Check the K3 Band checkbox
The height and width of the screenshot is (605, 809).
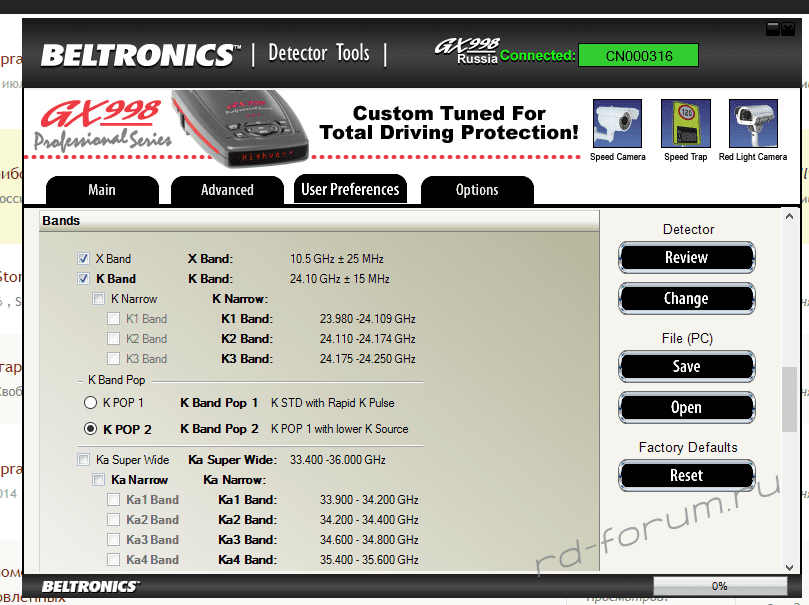coord(114,358)
